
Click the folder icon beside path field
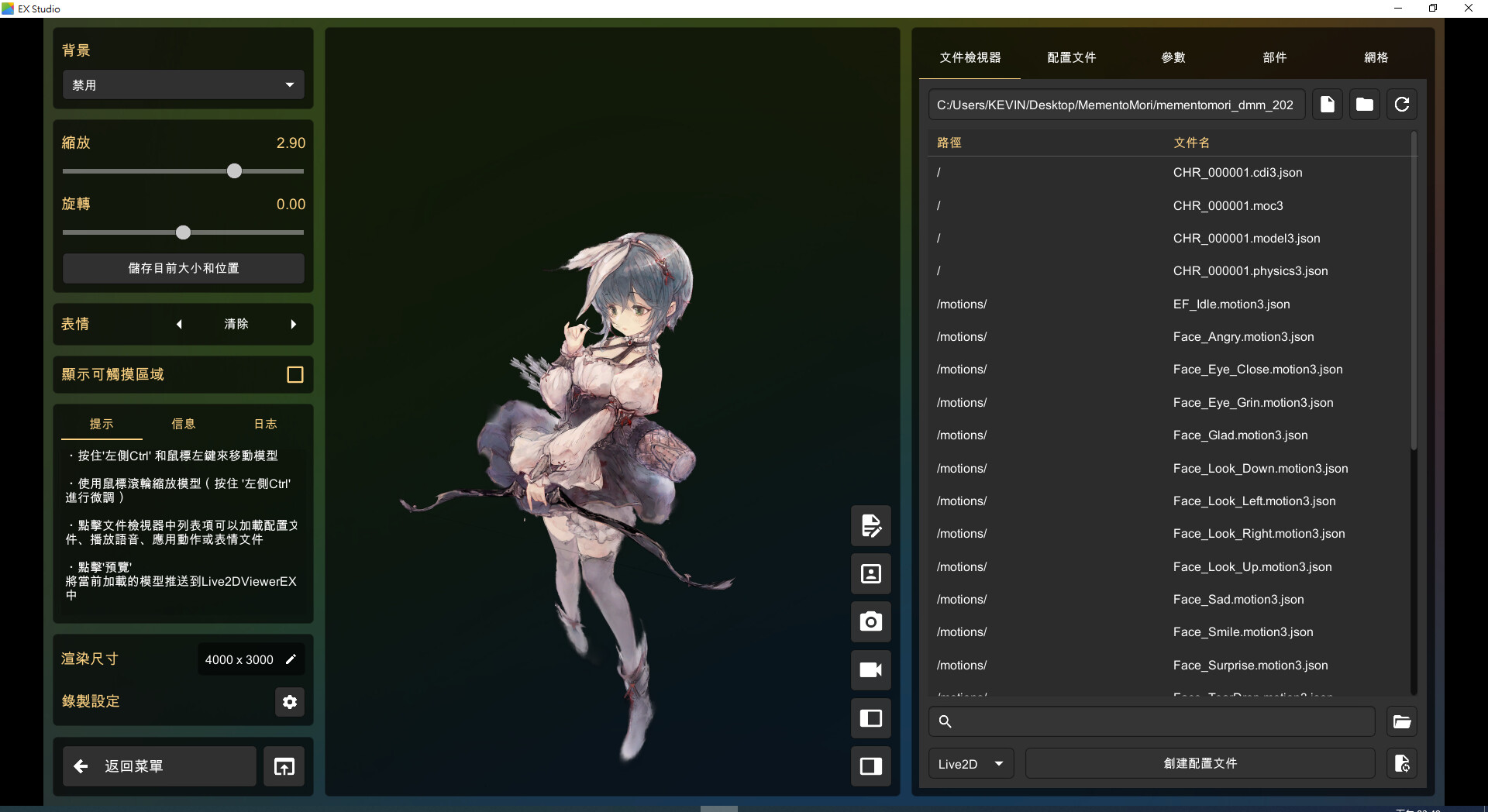pos(1364,105)
